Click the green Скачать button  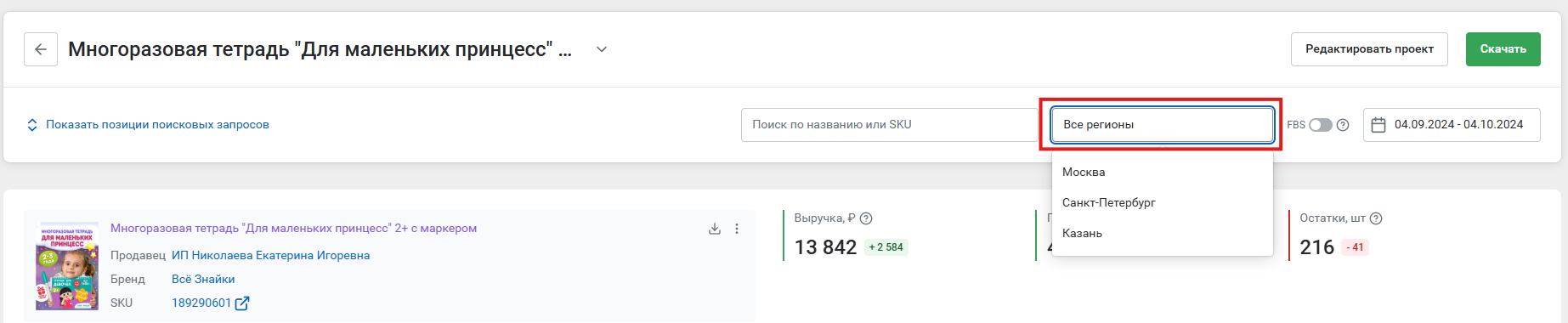click(1503, 49)
